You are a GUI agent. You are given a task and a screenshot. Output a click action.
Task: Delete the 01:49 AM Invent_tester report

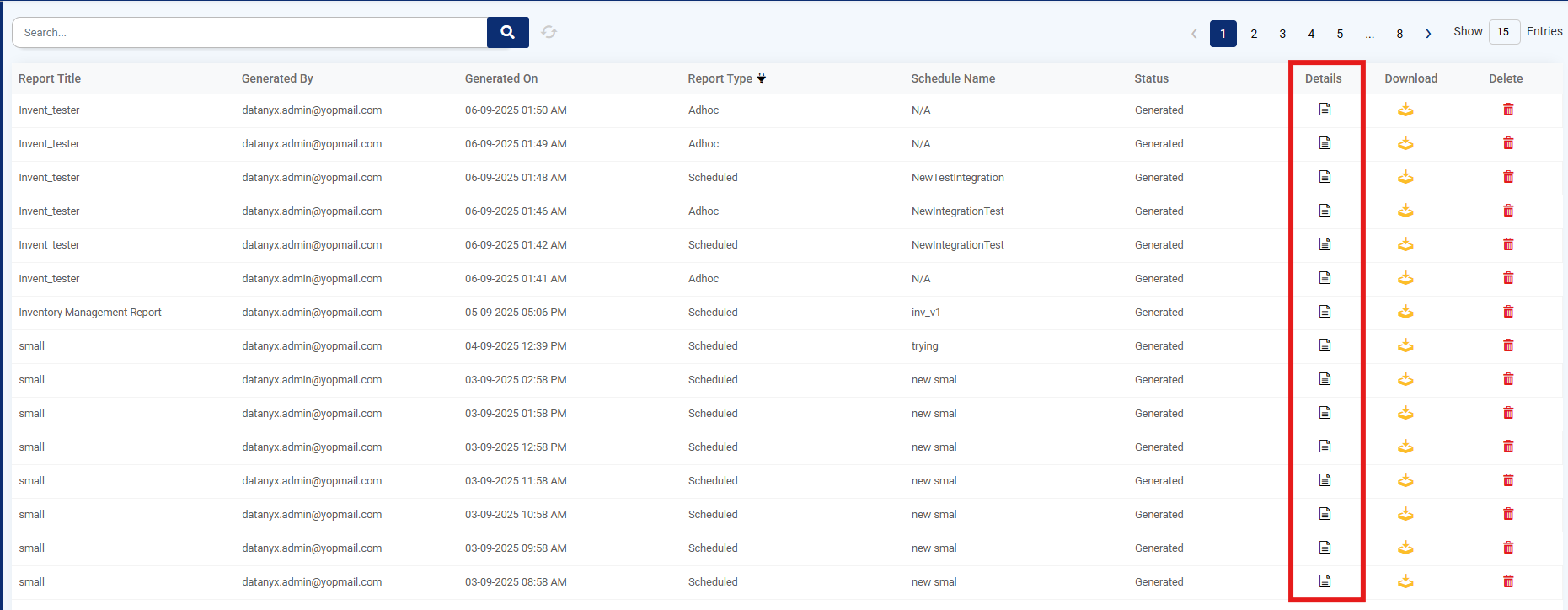(1508, 143)
